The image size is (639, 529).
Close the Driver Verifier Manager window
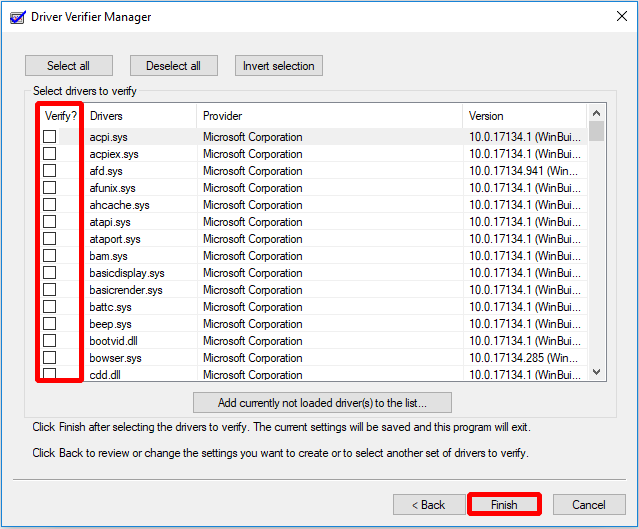(x=621, y=16)
